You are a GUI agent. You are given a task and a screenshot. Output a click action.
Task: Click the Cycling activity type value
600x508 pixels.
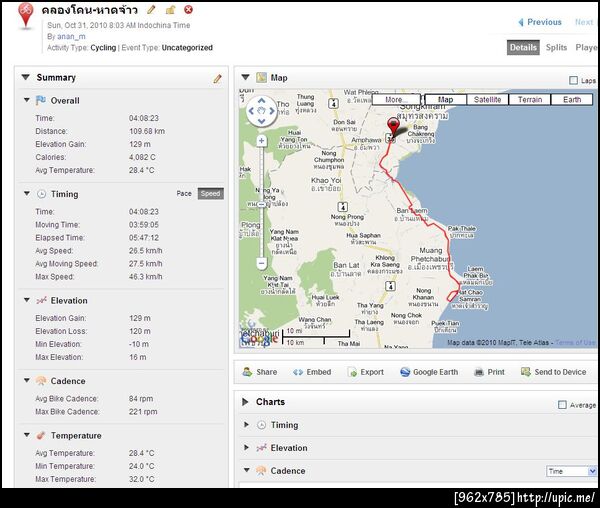(103, 48)
